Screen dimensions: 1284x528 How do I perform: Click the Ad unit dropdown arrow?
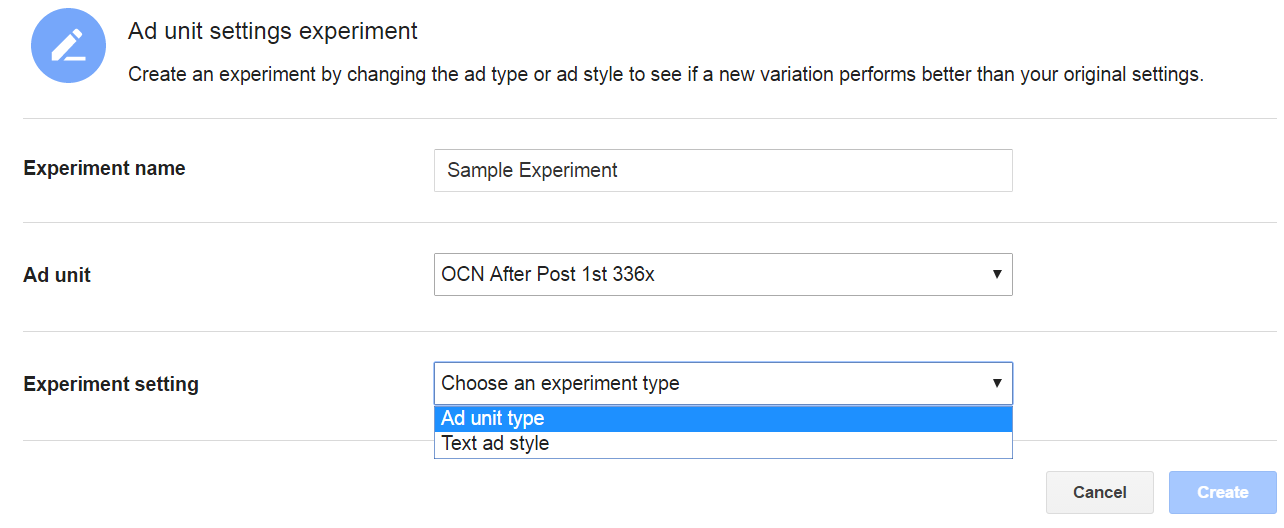tap(996, 274)
